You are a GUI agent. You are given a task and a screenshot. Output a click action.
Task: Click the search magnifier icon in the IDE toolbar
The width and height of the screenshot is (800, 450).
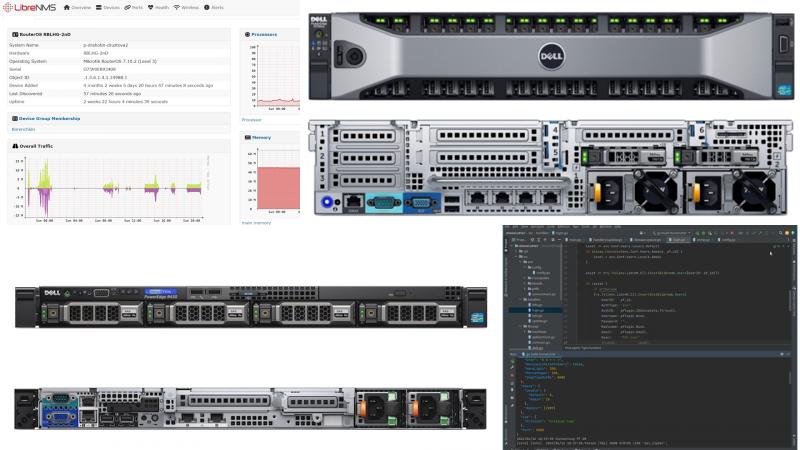coord(781,233)
